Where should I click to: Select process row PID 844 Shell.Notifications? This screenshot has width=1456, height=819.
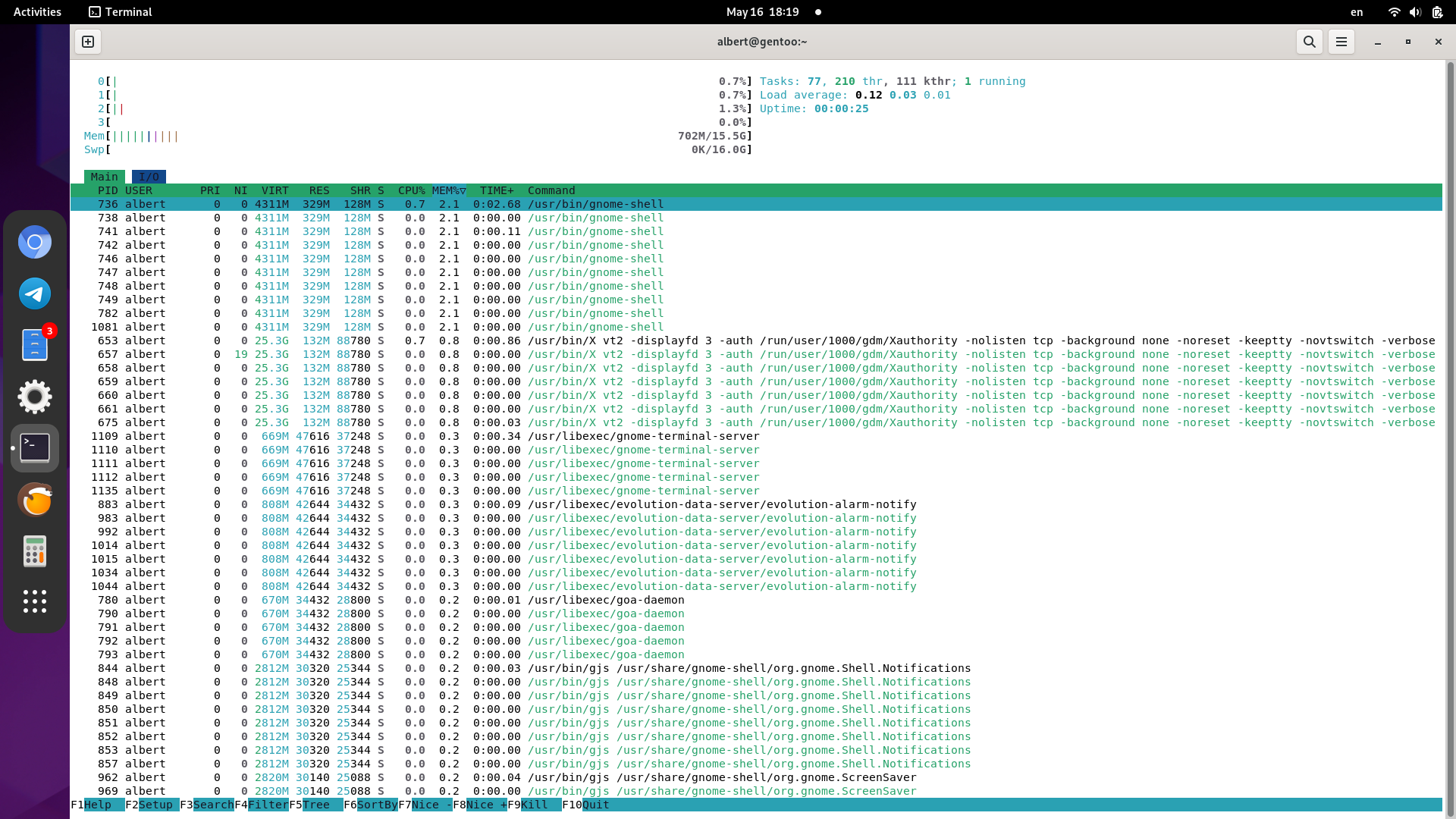click(756, 668)
